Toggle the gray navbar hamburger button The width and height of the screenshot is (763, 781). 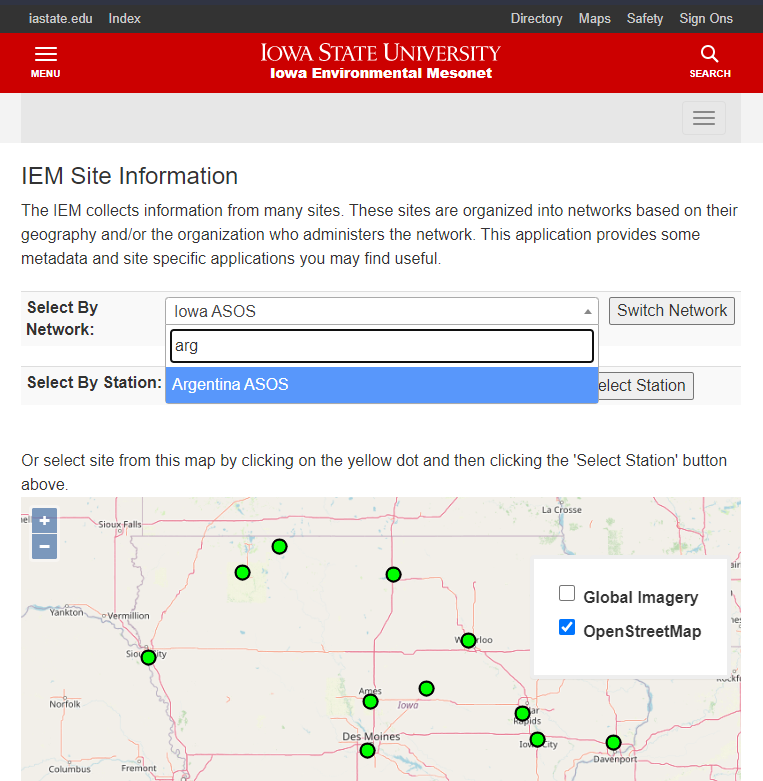click(x=704, y=118)
